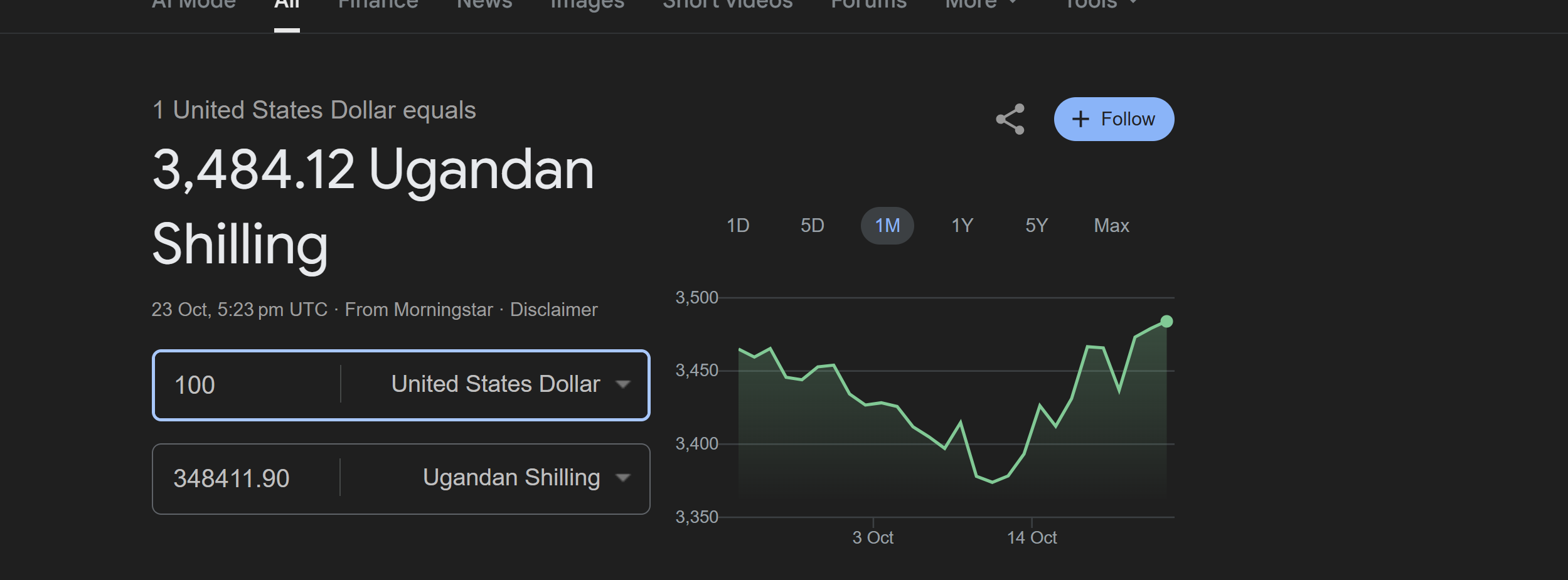
Task: Click the chart's latest data point dot
Action: pos(1166,322)
